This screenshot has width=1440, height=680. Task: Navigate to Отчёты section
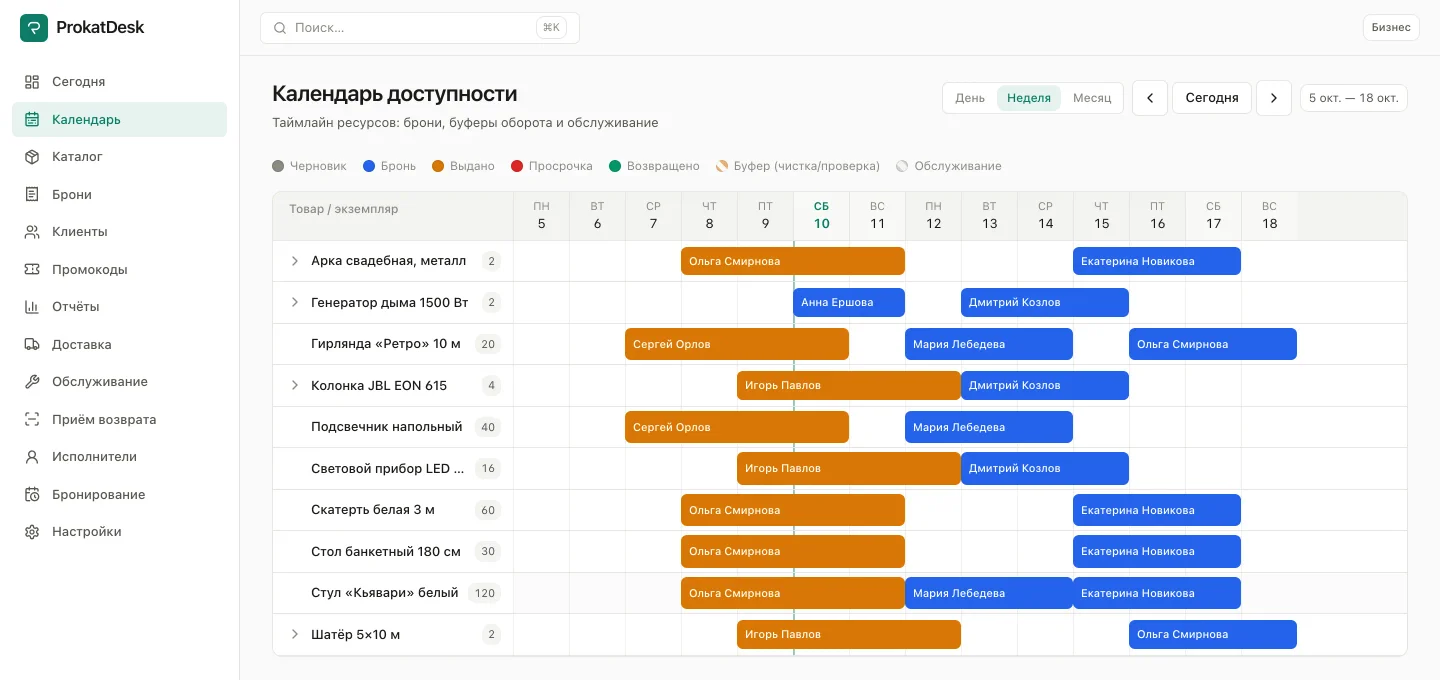tap(119, 307)
